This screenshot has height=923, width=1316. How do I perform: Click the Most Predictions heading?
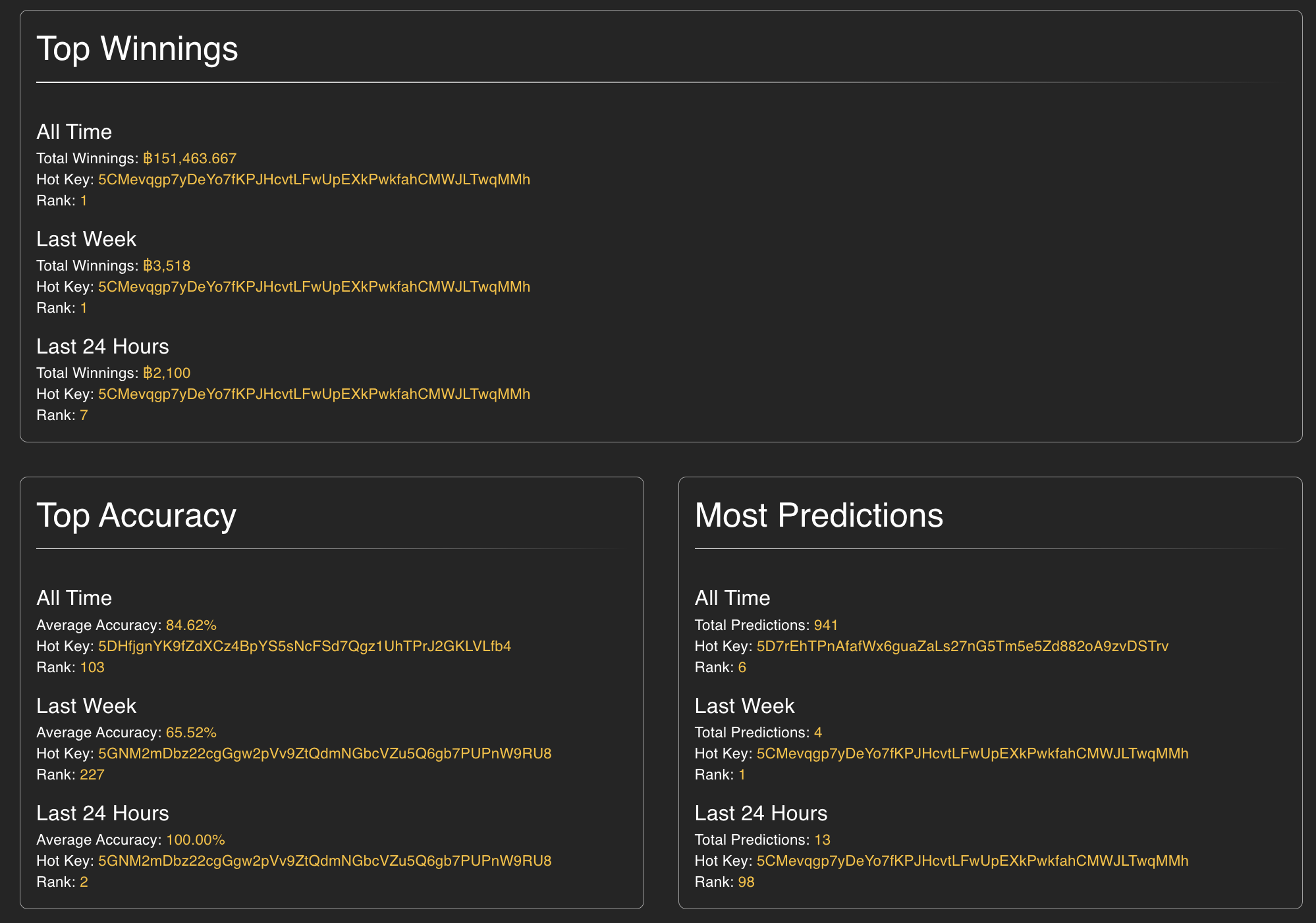(819, 515)
